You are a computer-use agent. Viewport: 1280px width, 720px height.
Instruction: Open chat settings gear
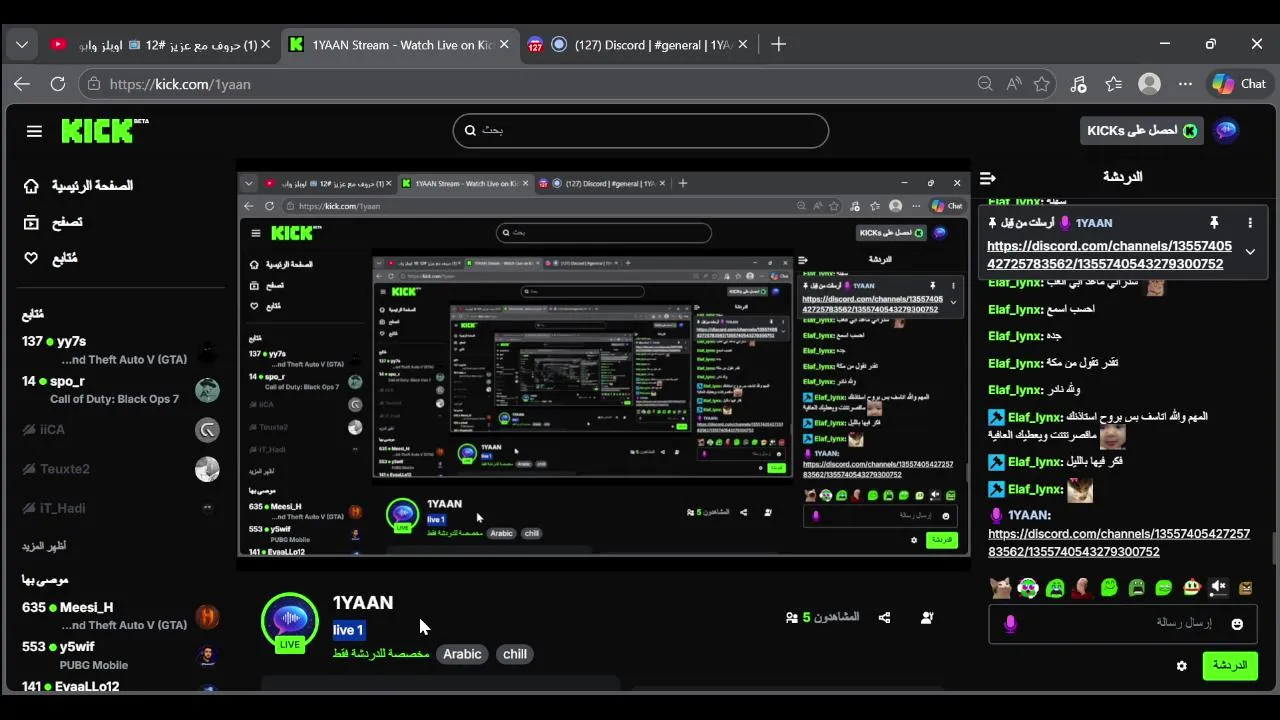pyautogui.click(x=1181, y=666)
